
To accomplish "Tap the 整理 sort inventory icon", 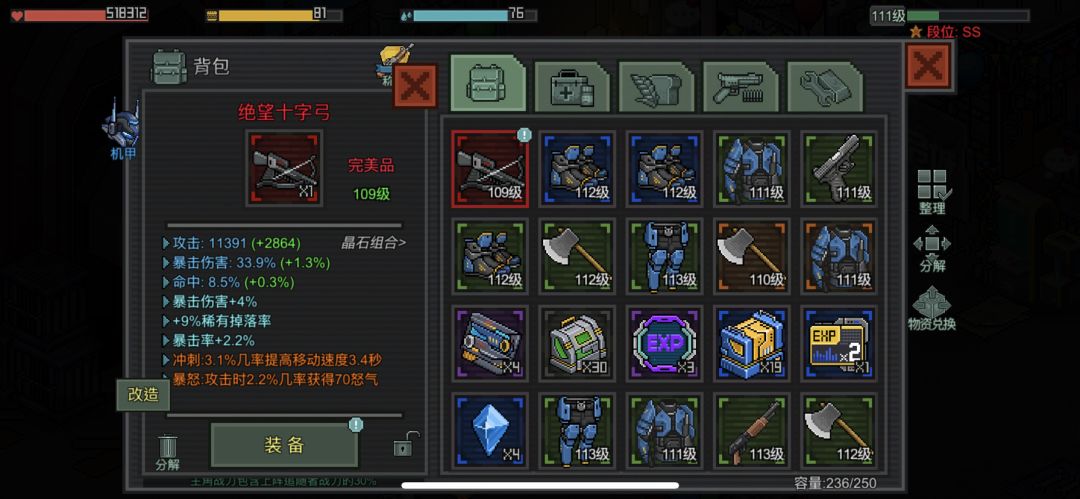I will (x=933, y=192).
